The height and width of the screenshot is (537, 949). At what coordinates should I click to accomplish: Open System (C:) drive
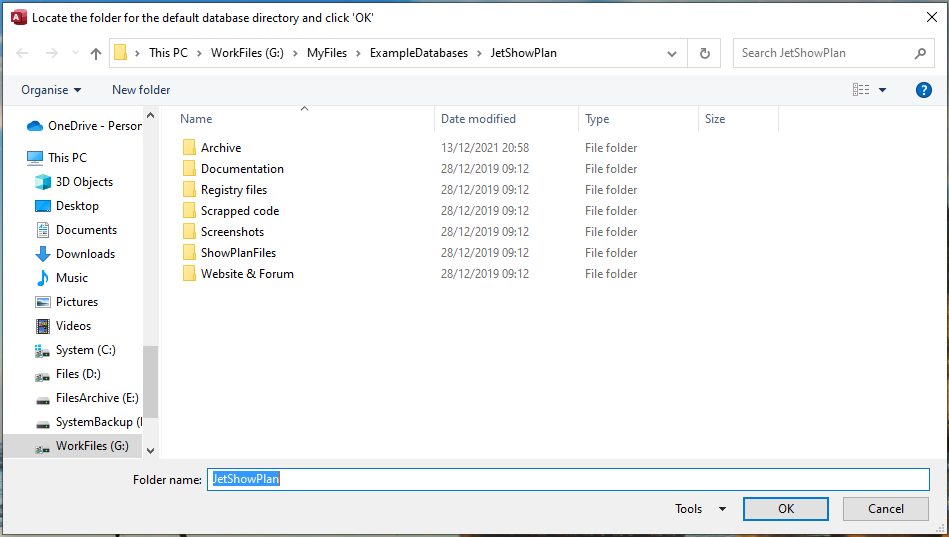point(75,350)
